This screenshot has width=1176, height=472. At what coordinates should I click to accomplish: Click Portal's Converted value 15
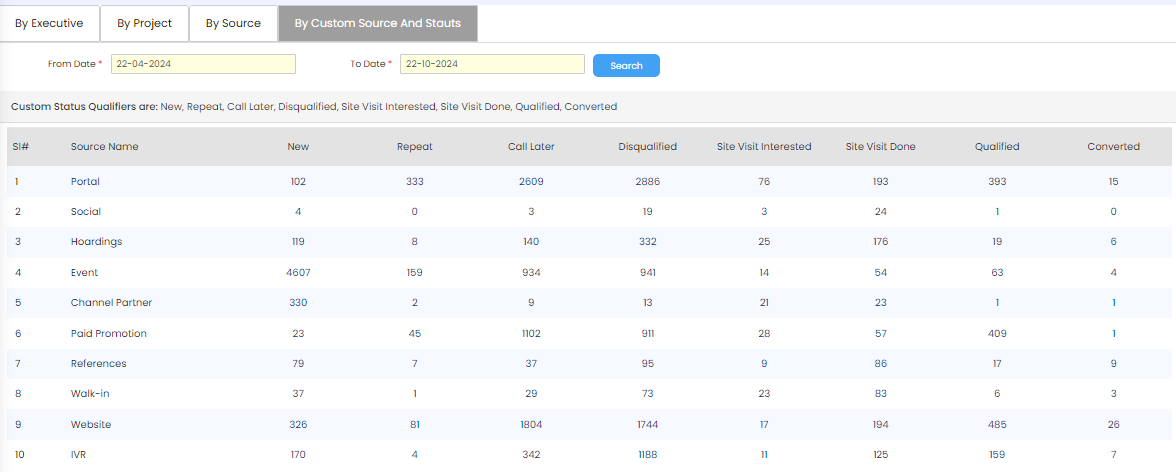pos(1114,182)
